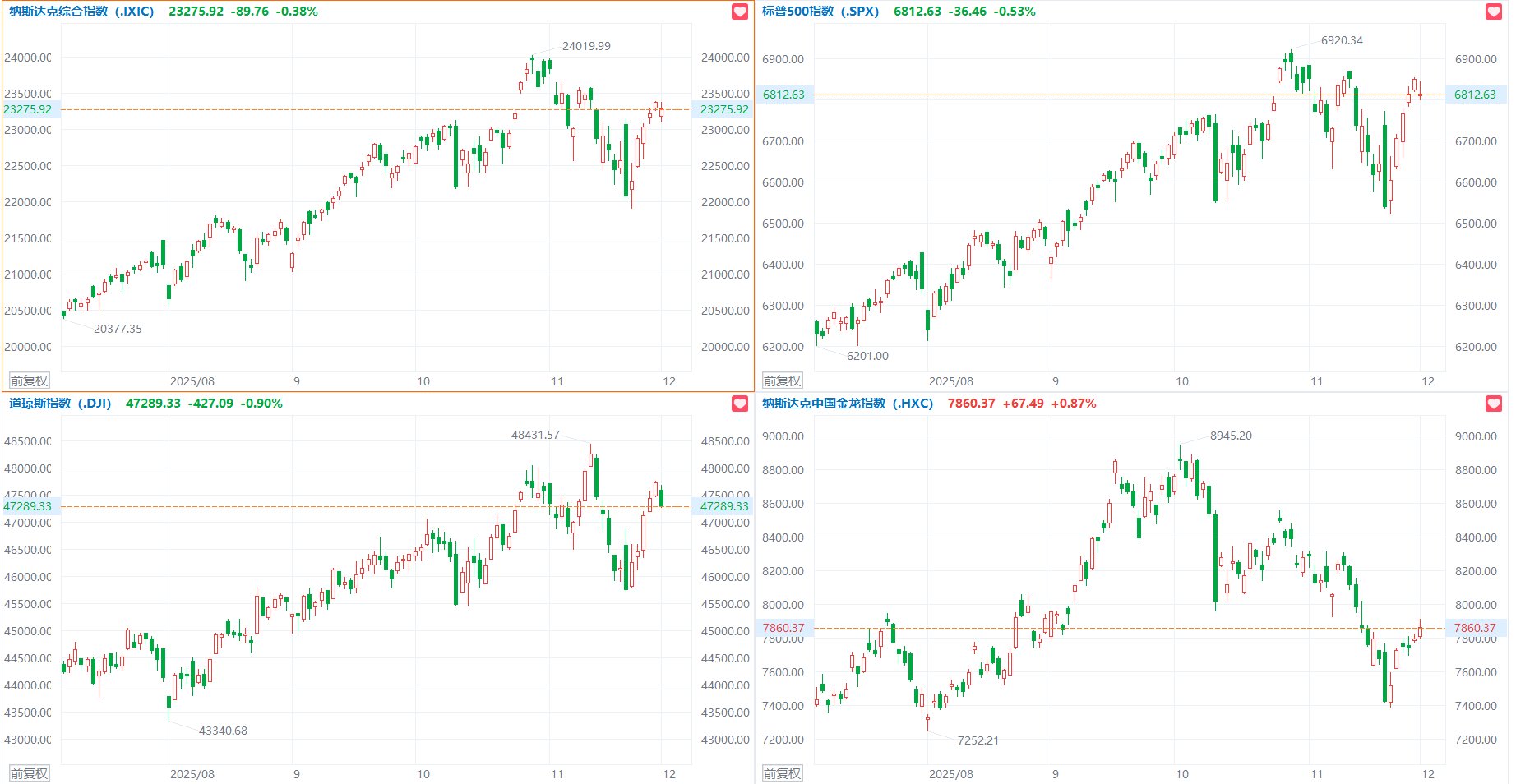The image size is (1516, 784).
Task: Click the heart icon in the Dow Jones panel
Action: click(740, 404)
